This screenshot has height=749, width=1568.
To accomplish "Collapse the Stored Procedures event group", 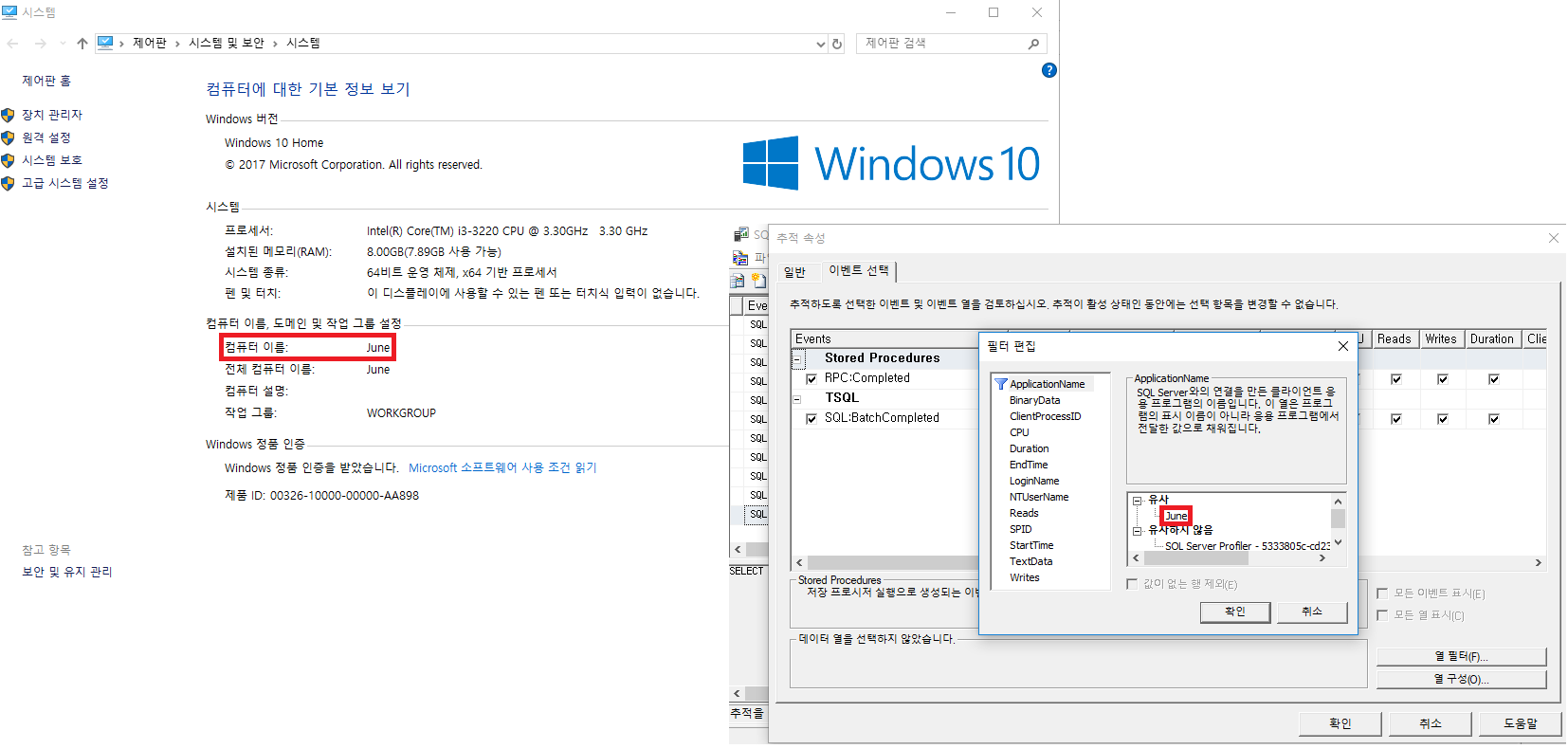I will (797, 358).
